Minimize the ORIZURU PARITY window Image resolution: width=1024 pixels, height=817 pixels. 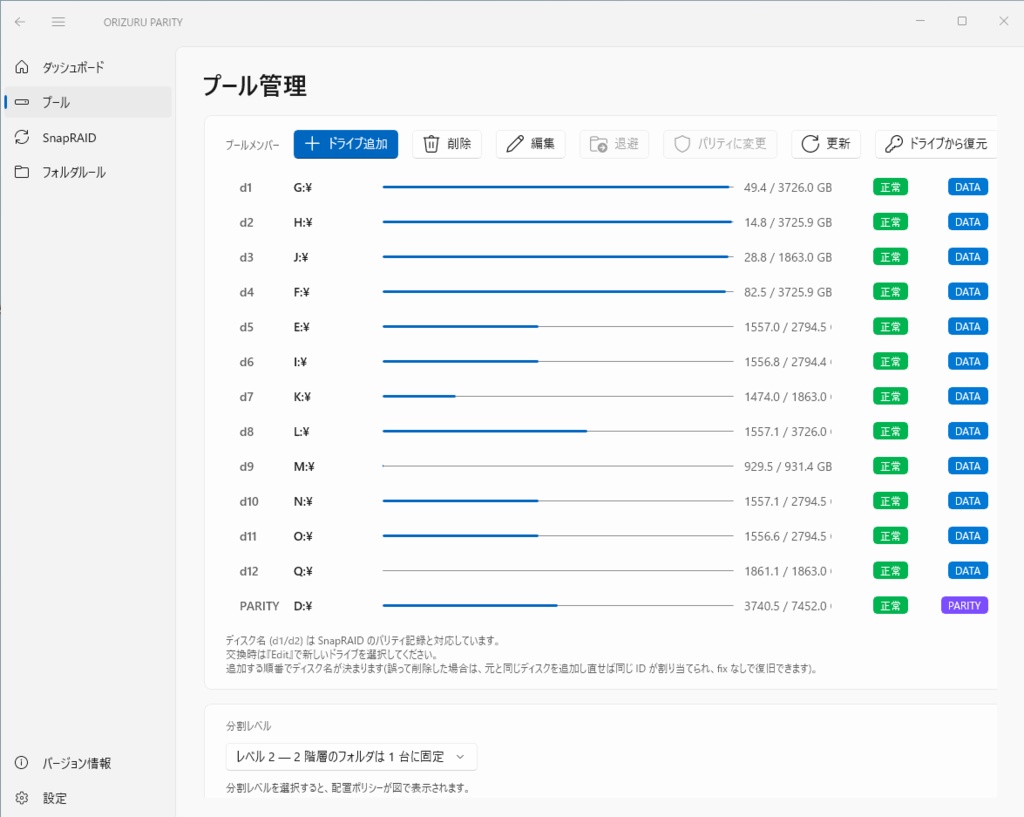[920, 21]
